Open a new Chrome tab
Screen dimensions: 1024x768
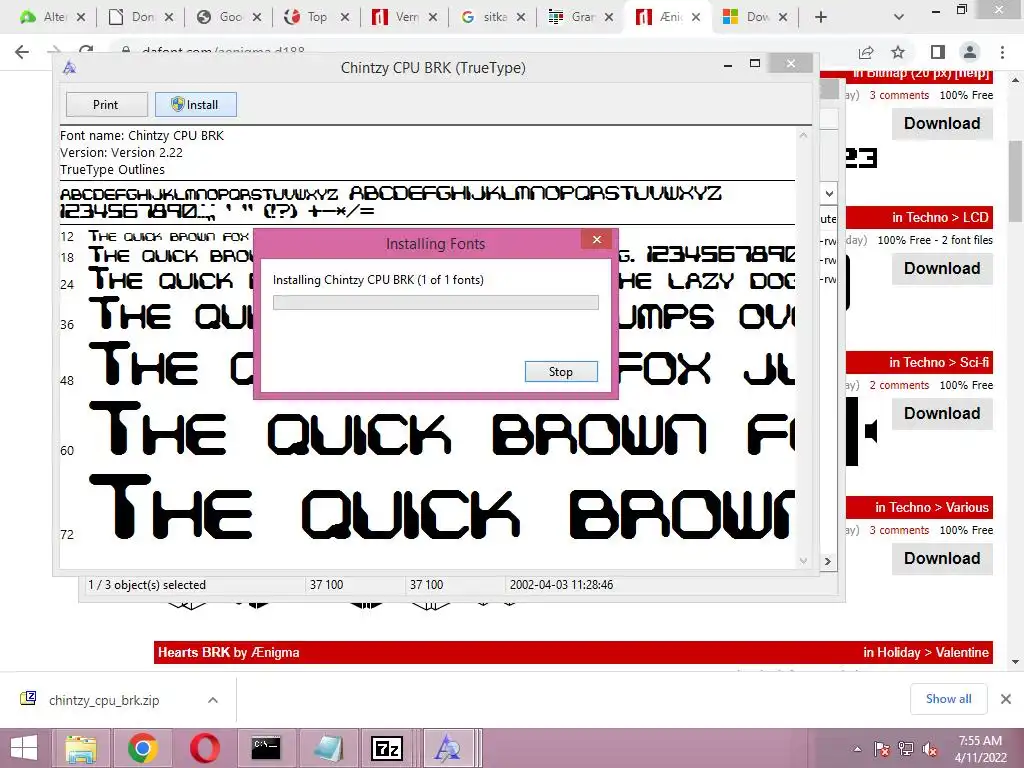[821, 17]
